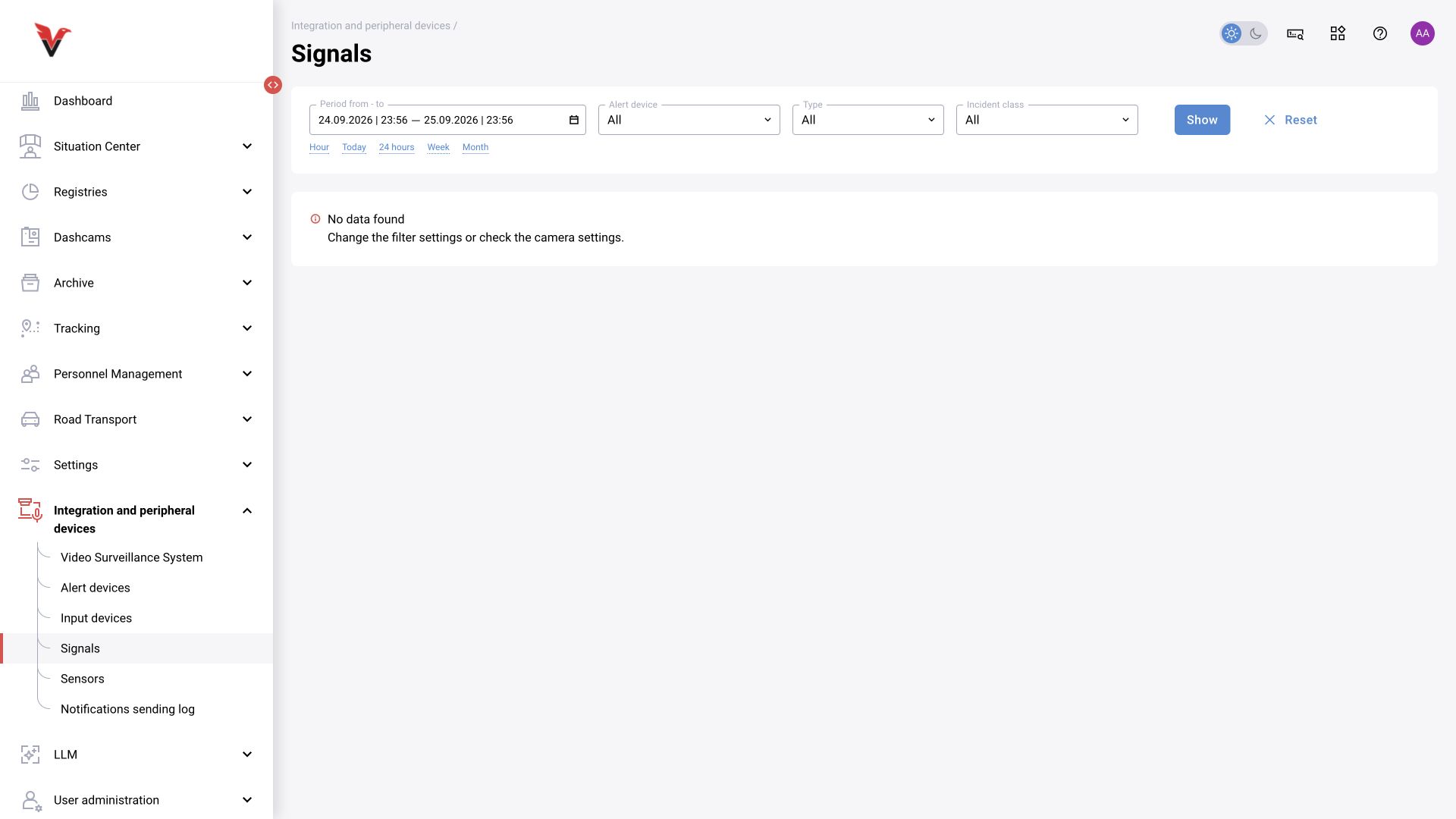Click the Settings sliders icon
This screenshot has height=819, width=1456.
pyautogui.click(x=30, y=465)
